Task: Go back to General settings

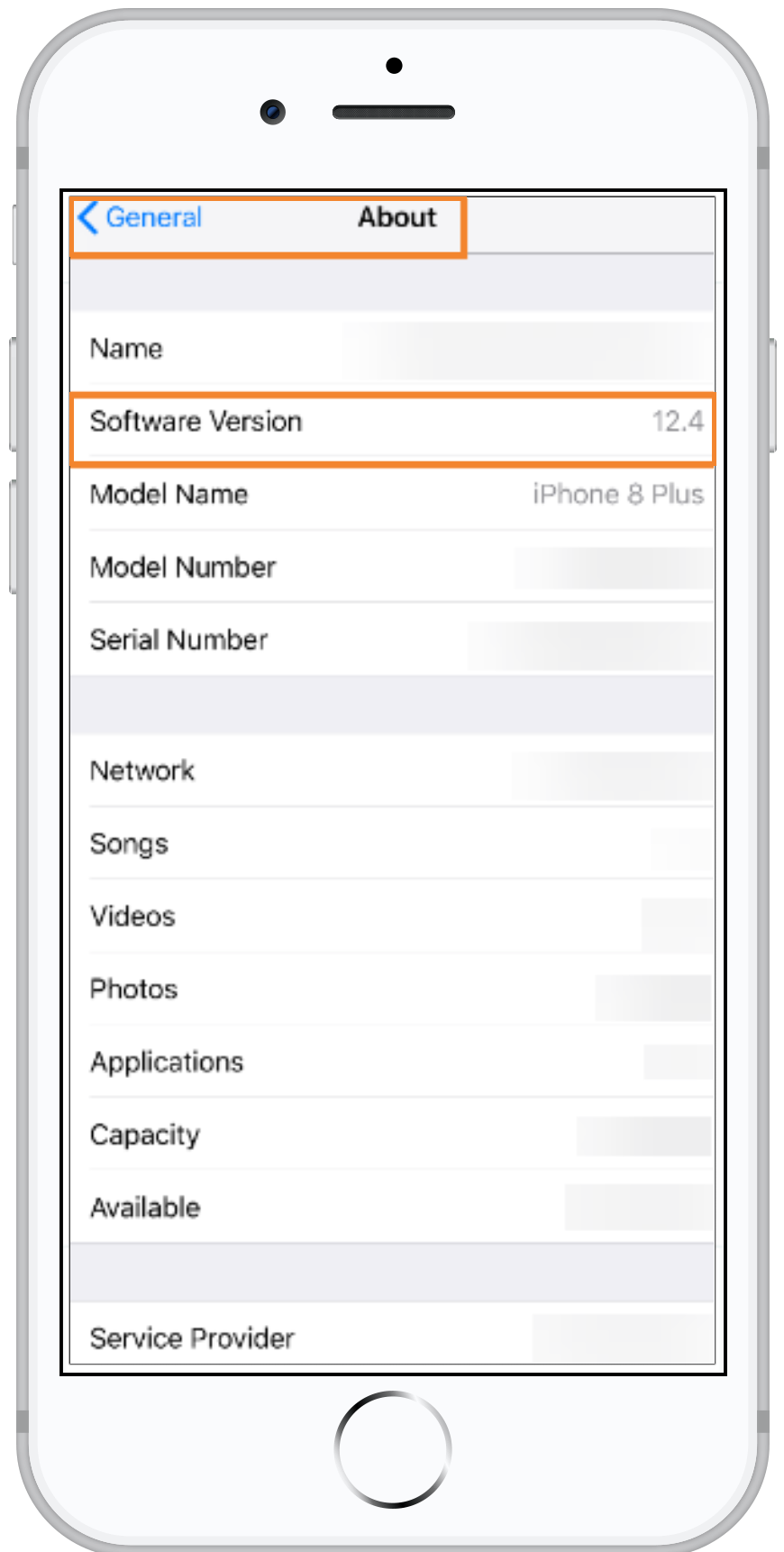Action: click(x=141, y=218)
